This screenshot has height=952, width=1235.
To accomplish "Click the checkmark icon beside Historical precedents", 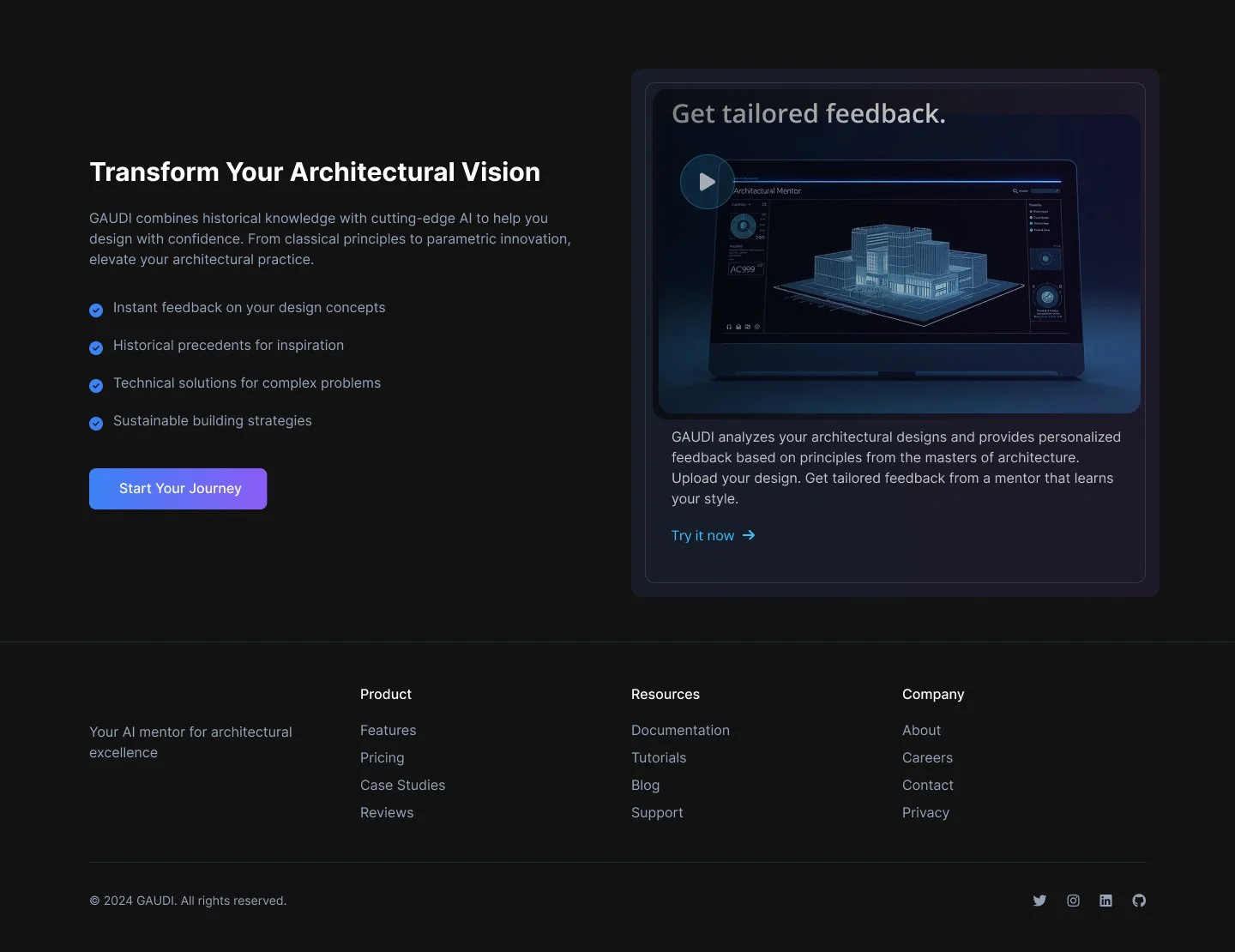I will 96,347.
